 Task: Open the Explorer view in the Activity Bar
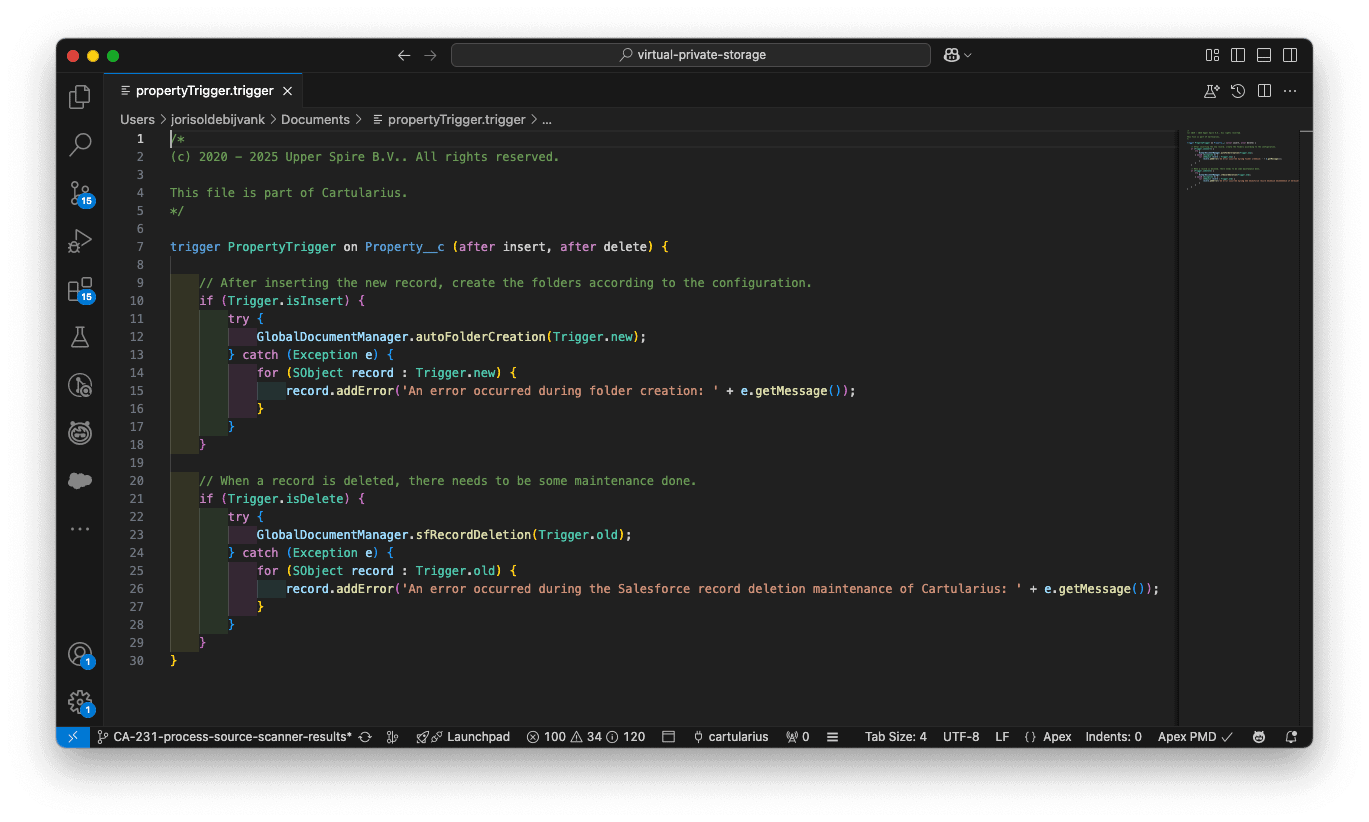[x=80, y=96]
